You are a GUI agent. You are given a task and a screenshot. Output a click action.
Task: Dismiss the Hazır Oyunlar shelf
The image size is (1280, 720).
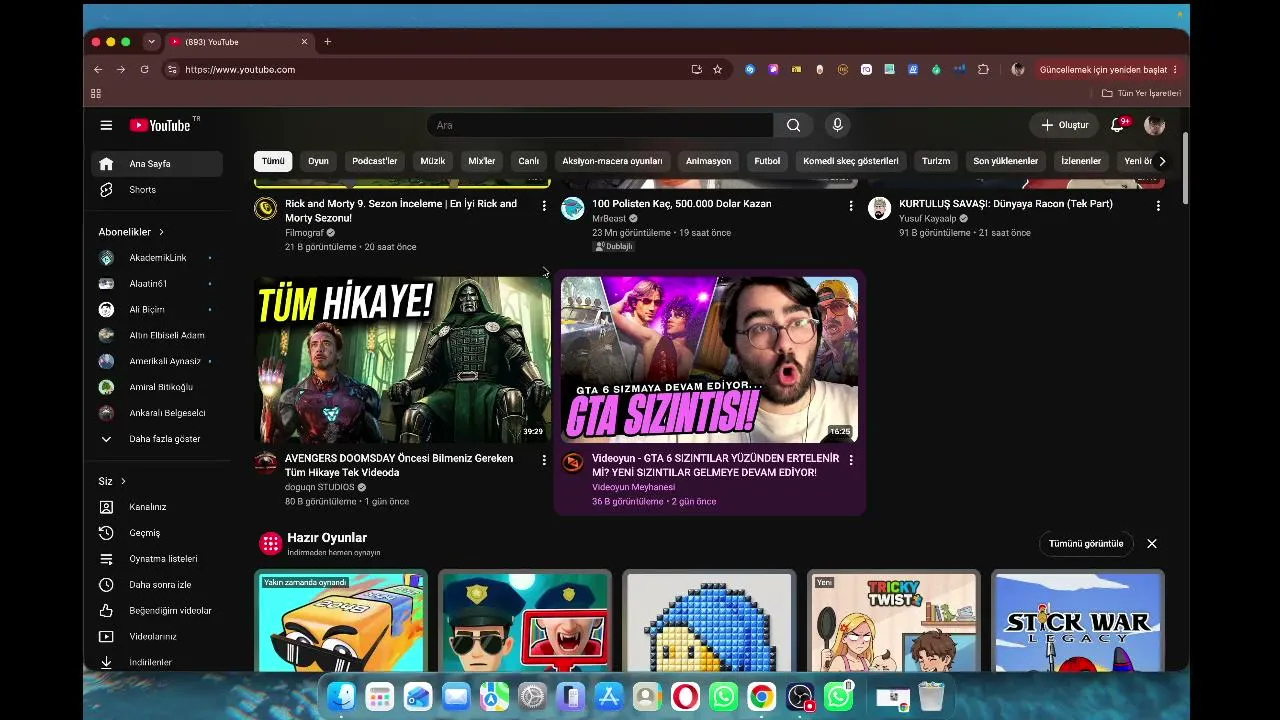coord(1152,544)
